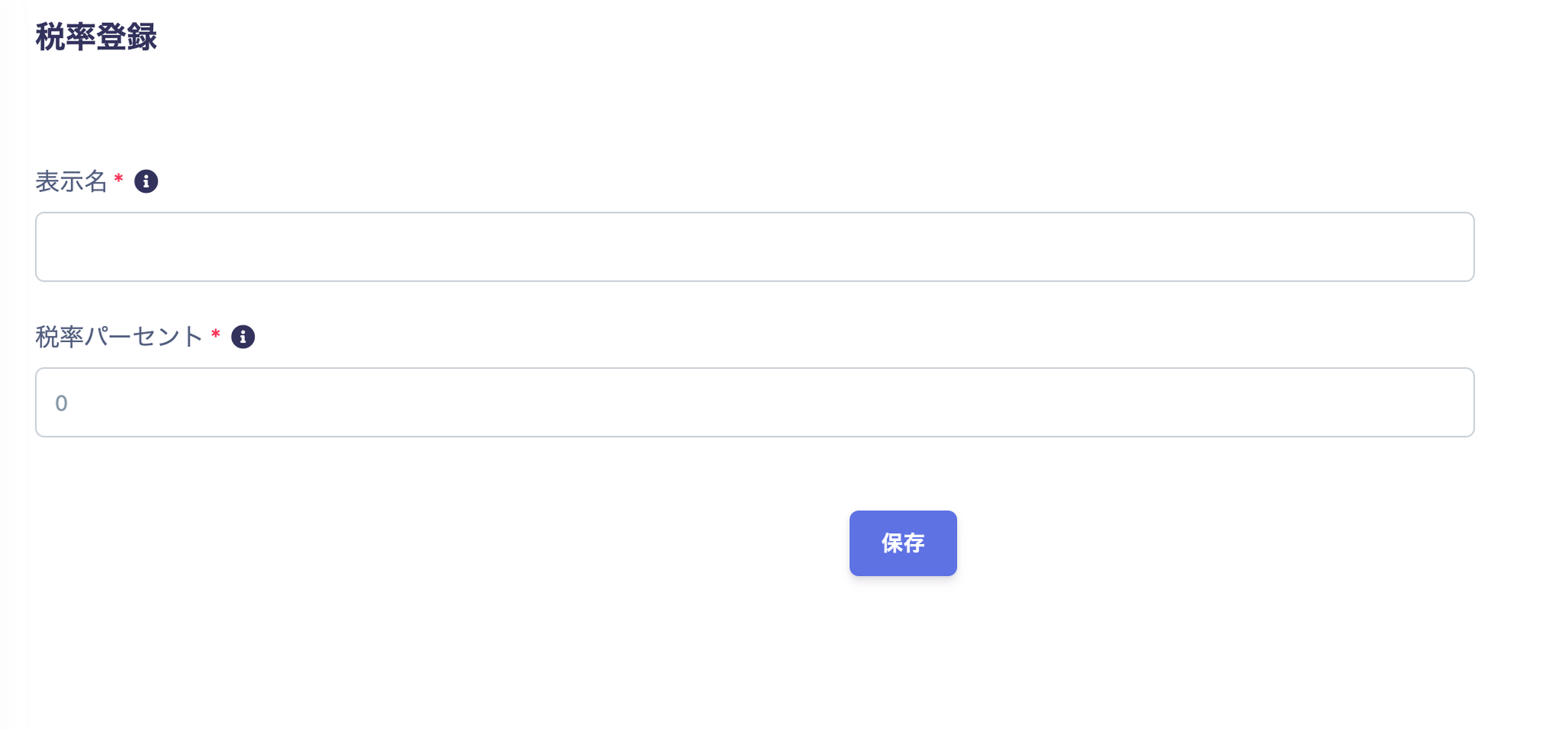Click the empty display name text box

click(754, 246)
